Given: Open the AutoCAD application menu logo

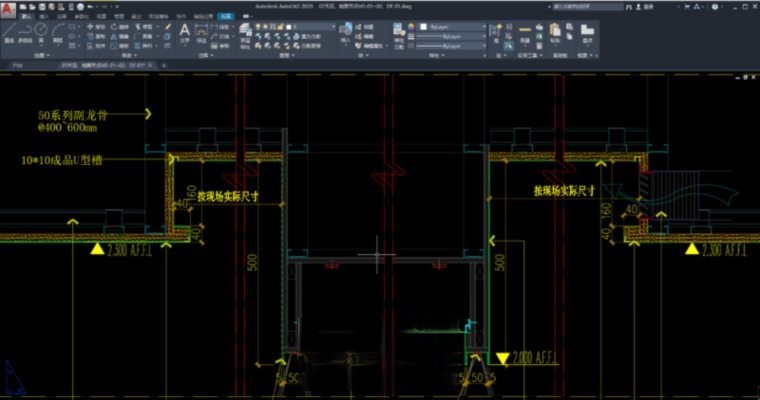Looking at the screenshot, I should 9,9.
